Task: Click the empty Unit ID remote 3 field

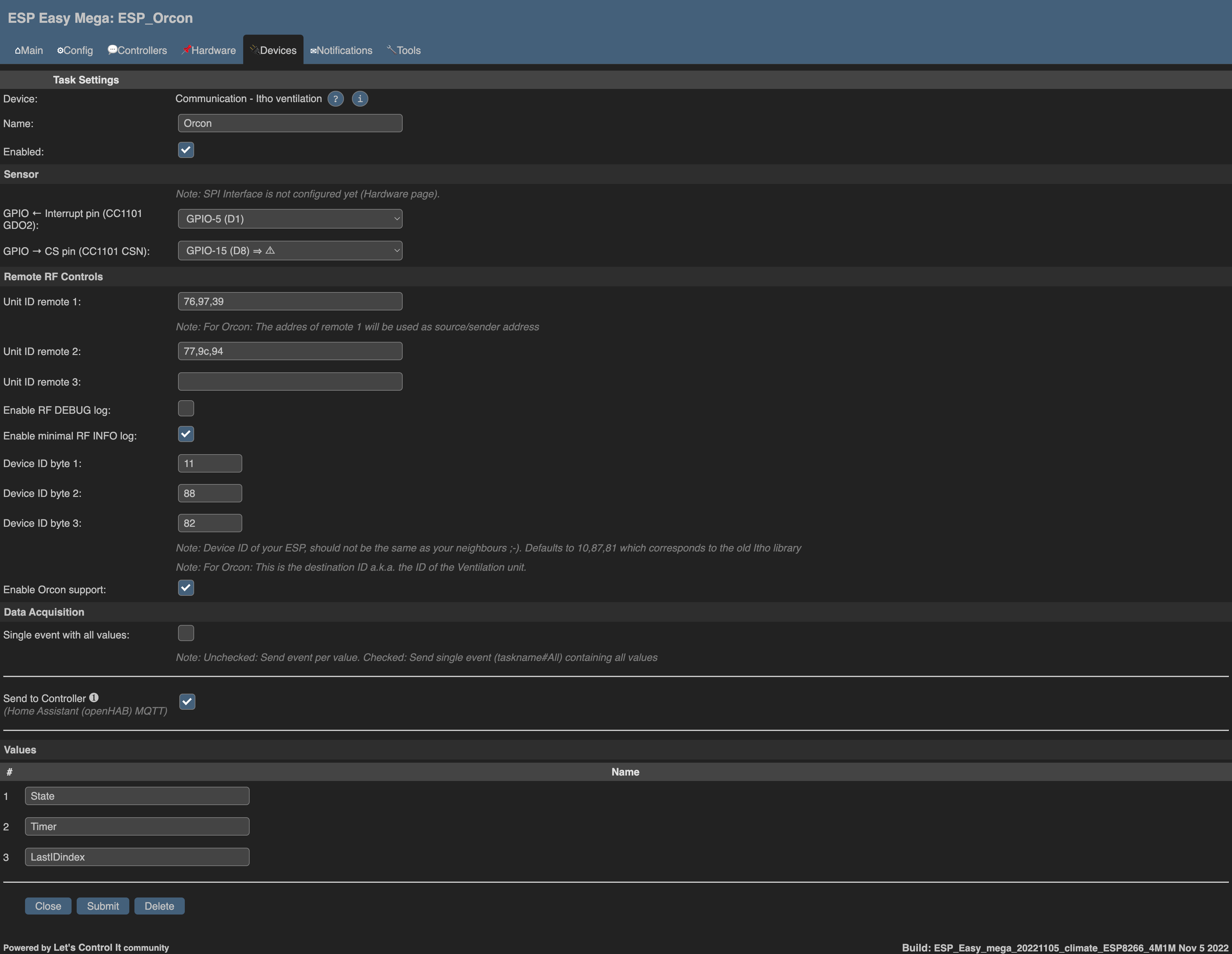Action: (289, 381)
